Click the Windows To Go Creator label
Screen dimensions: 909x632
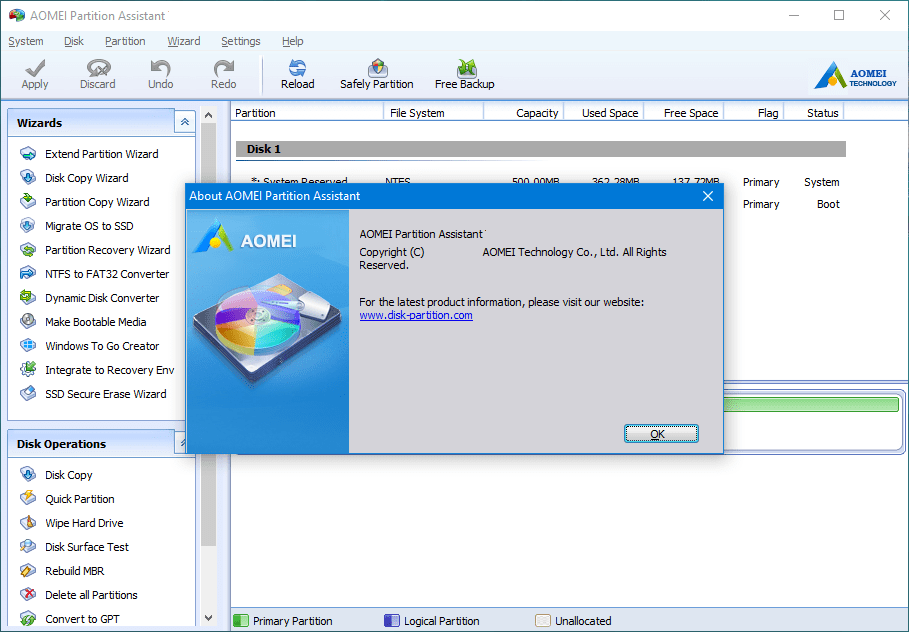pos(102,346)
